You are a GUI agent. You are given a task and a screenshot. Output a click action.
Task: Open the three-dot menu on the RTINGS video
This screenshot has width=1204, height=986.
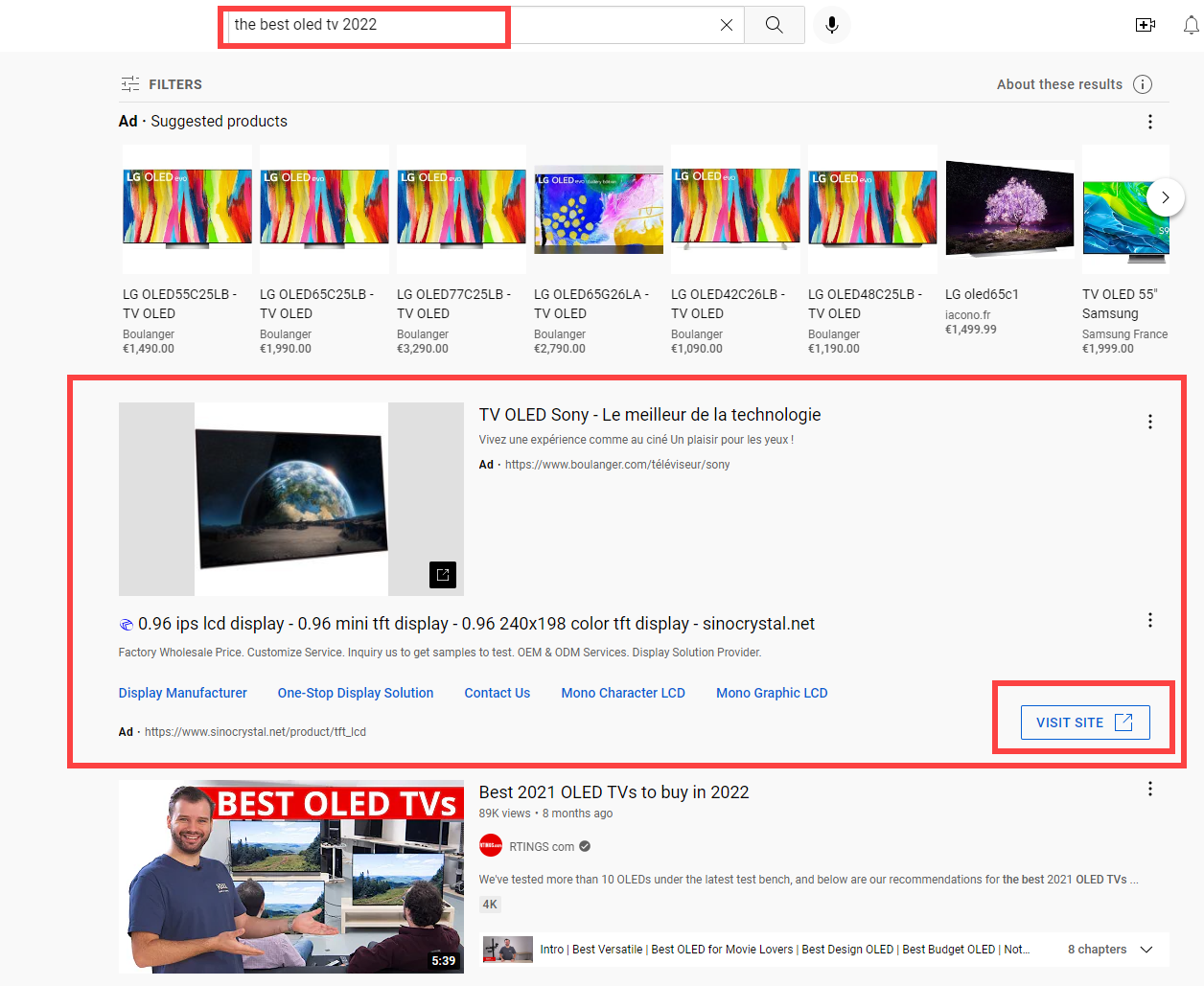(1149, 789)
